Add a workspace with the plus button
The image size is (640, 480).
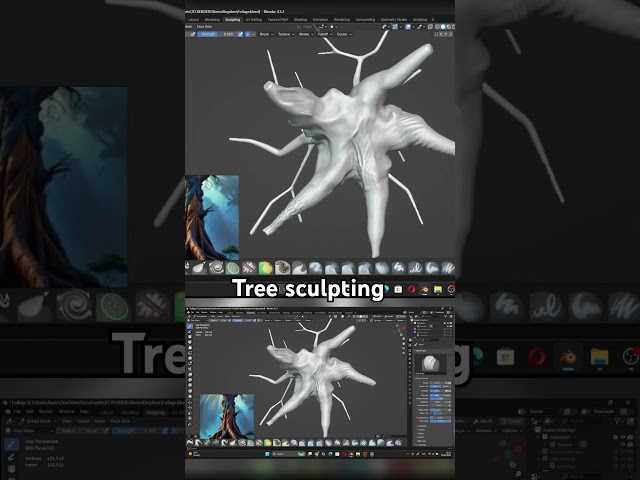[x=433, y=20]
